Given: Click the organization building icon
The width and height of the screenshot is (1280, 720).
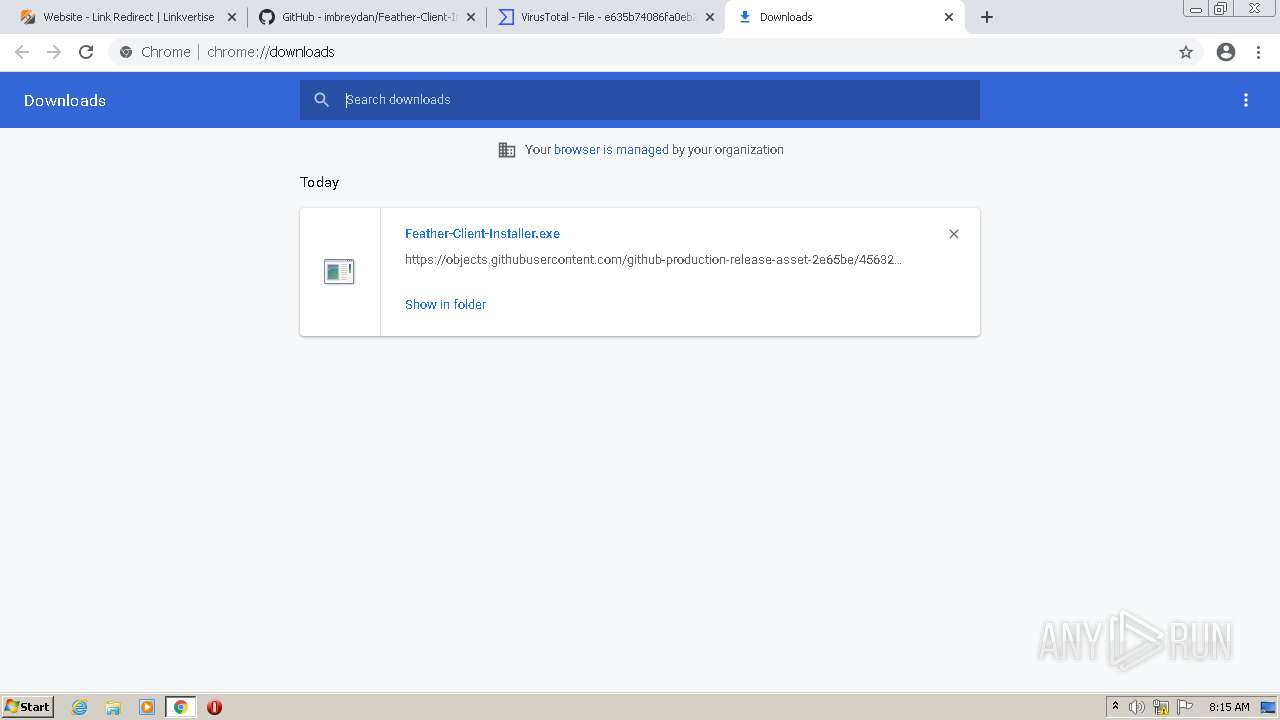Looking at the screenshot, I should 507,150.
